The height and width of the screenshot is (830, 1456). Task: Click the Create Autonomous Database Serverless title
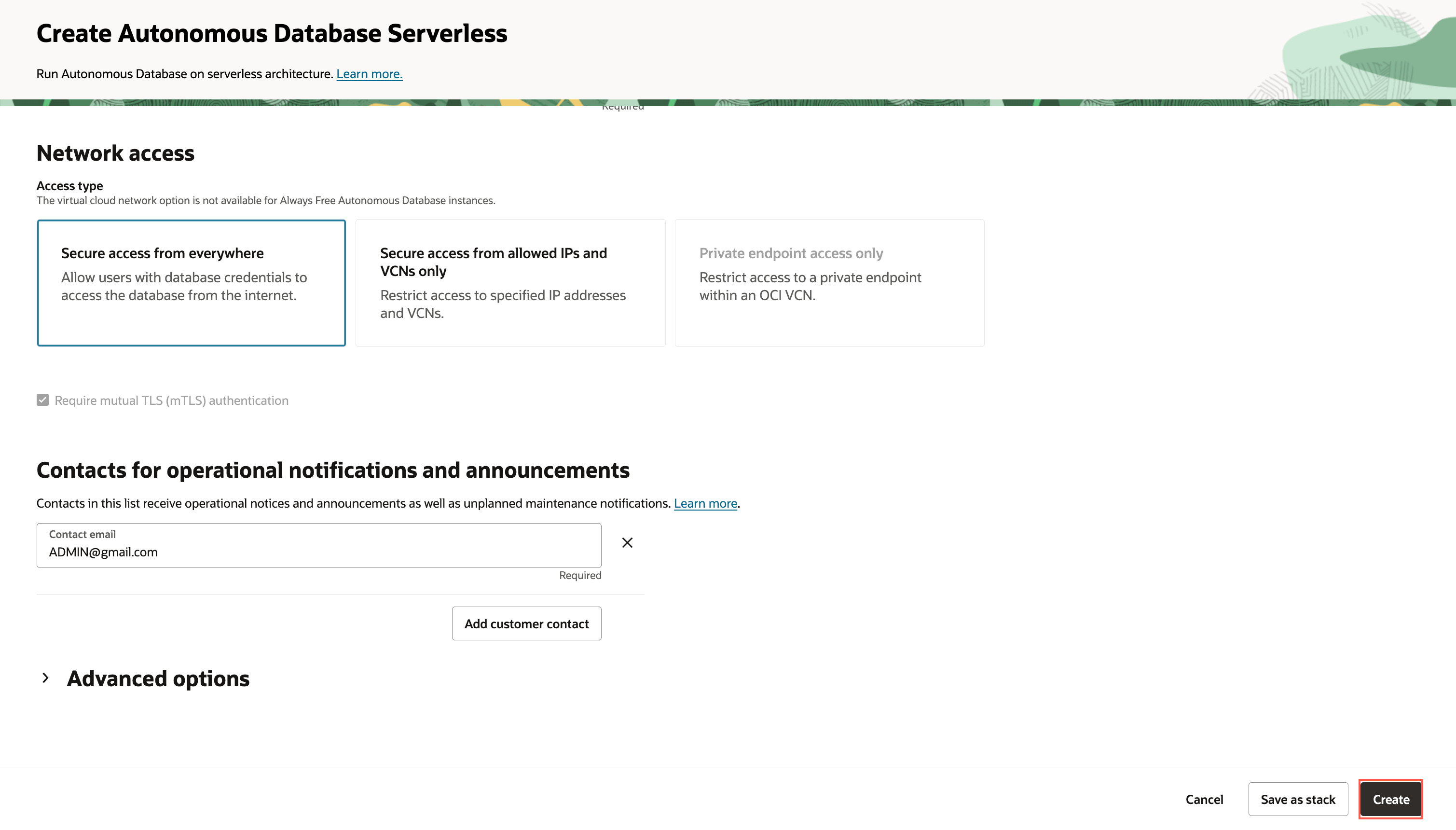point(271,33)
